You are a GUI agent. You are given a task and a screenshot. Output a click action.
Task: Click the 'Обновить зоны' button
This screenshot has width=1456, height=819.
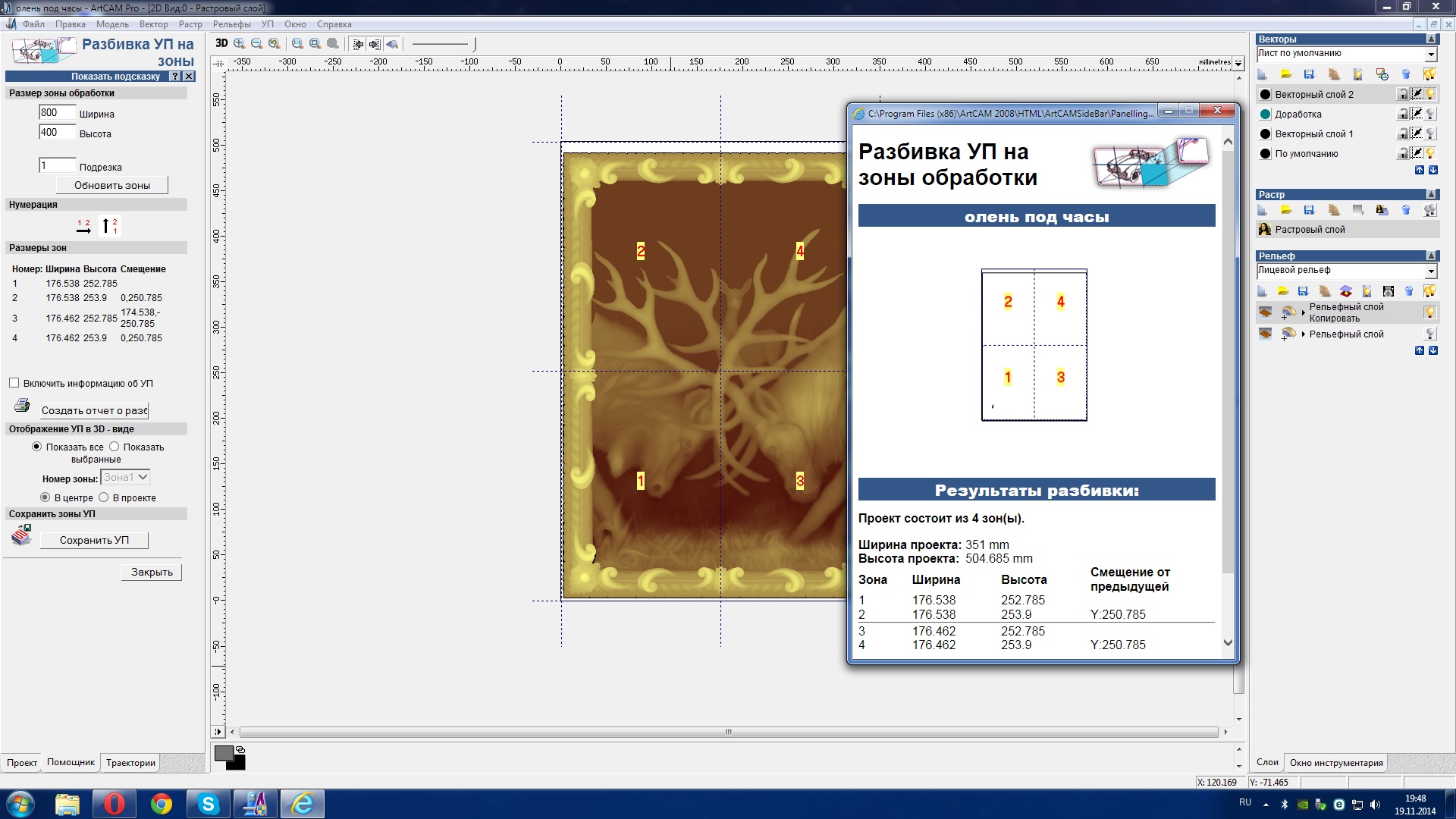[112, 185]
